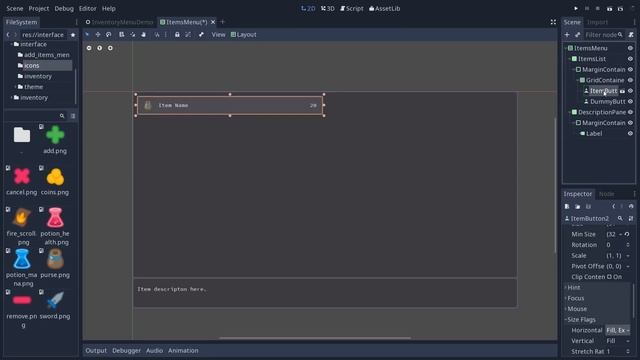Revert Min Size to default value
640x360 pixels.
(627, 234)
